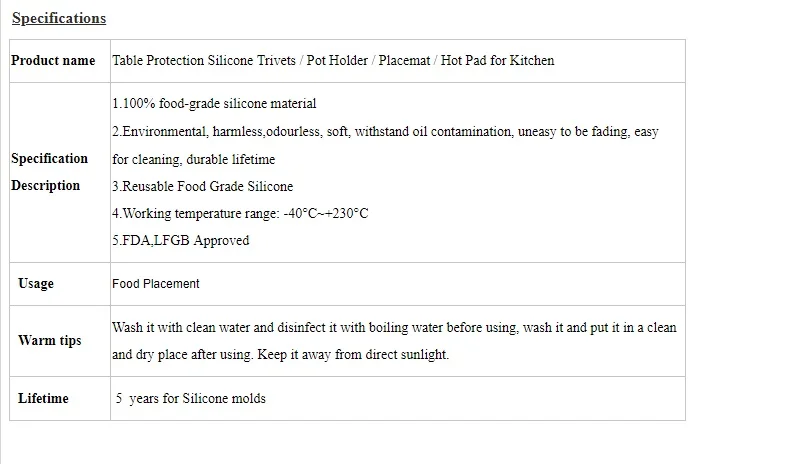Select the Reusable Food Grade Silicone line
800x464 pixels.
203,186
